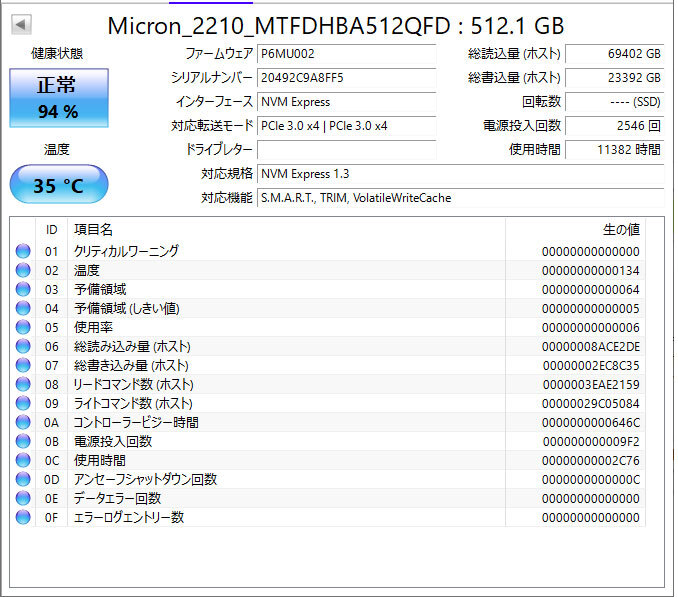Click the 生の値 column header
The height and width of the screenshot is (597, 678).
tap(575, 230)
